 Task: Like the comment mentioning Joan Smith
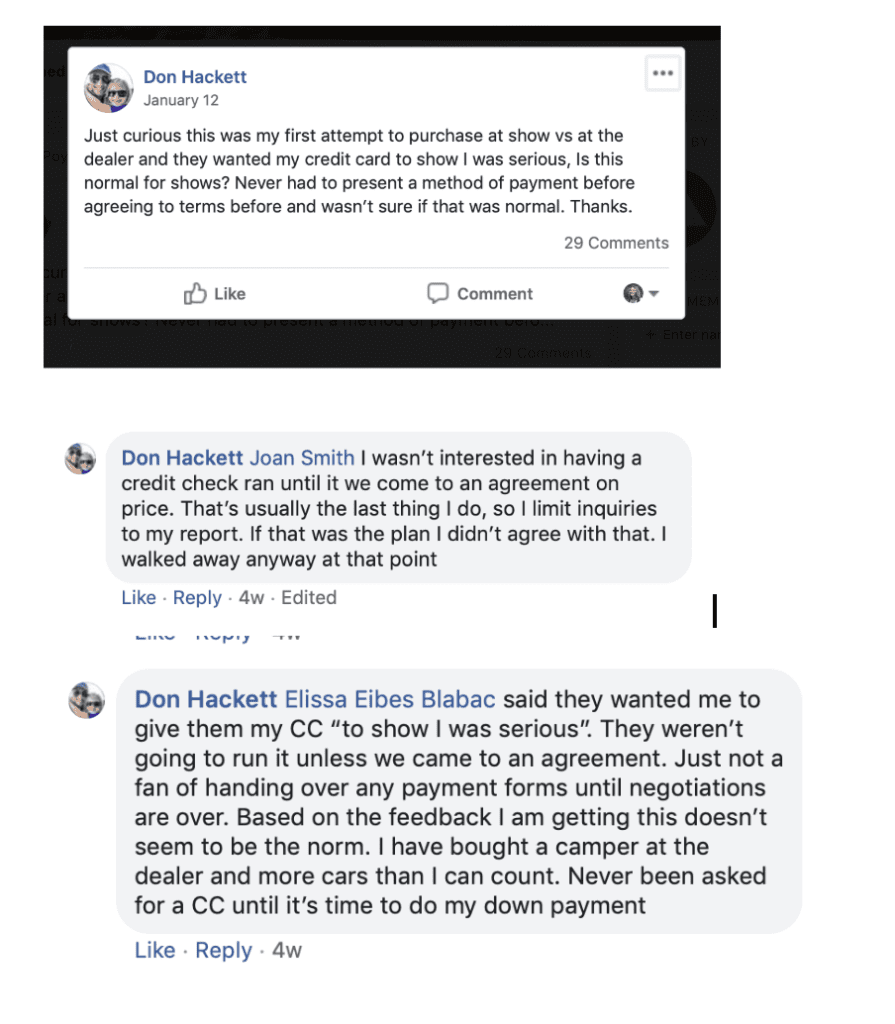[x=138, y=598]
